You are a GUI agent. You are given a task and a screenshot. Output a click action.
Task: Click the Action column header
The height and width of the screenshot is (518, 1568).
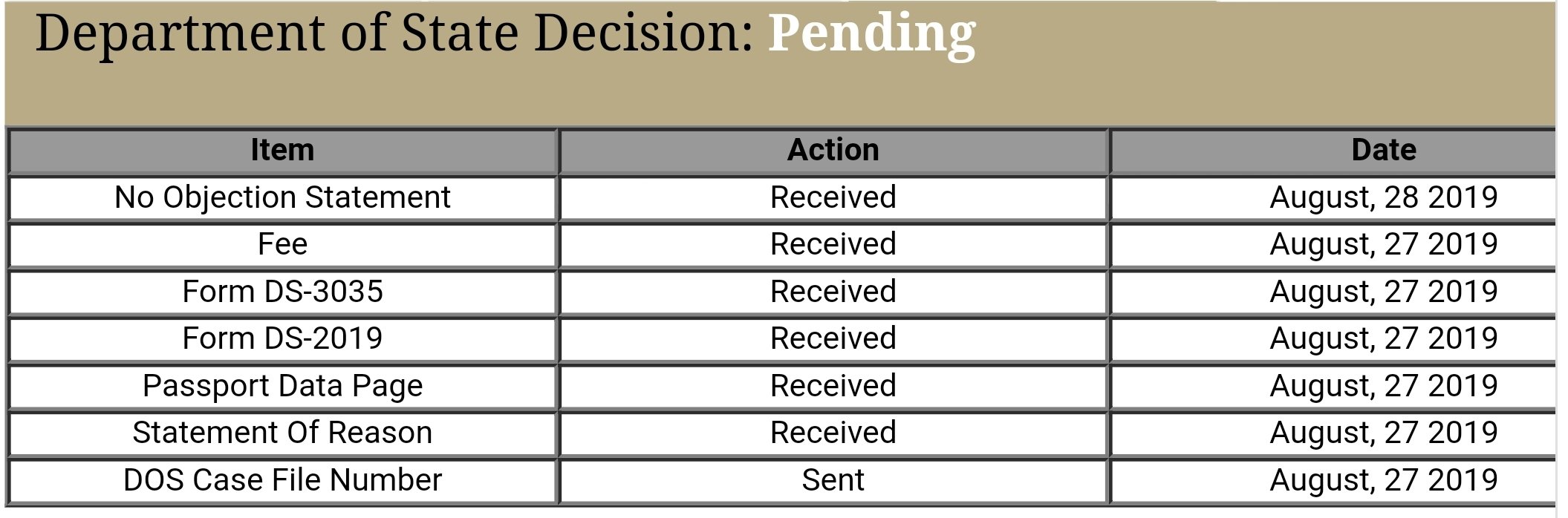(x=833, y=151)
